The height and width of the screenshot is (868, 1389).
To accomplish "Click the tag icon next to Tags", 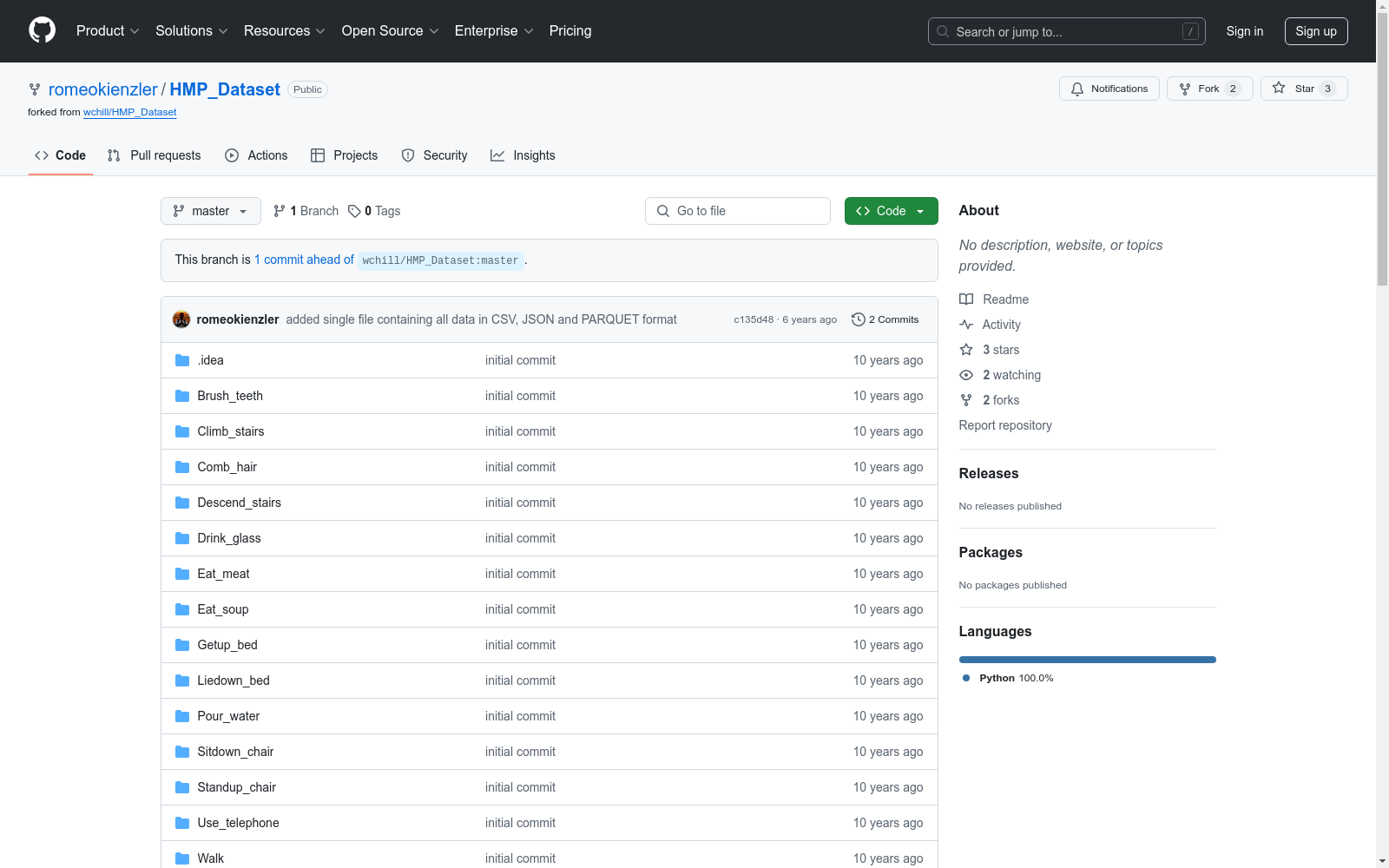I will click(x=354, y=211).
